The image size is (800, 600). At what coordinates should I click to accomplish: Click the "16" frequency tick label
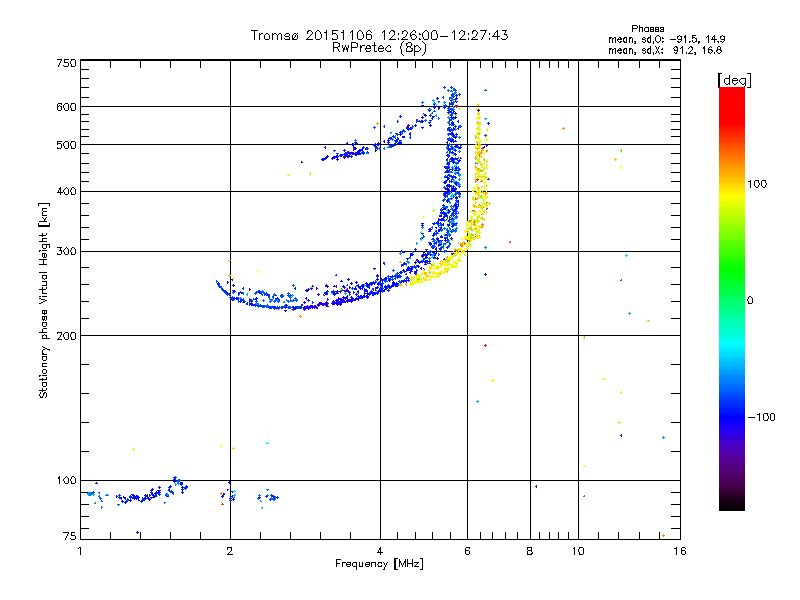point(680,551)
